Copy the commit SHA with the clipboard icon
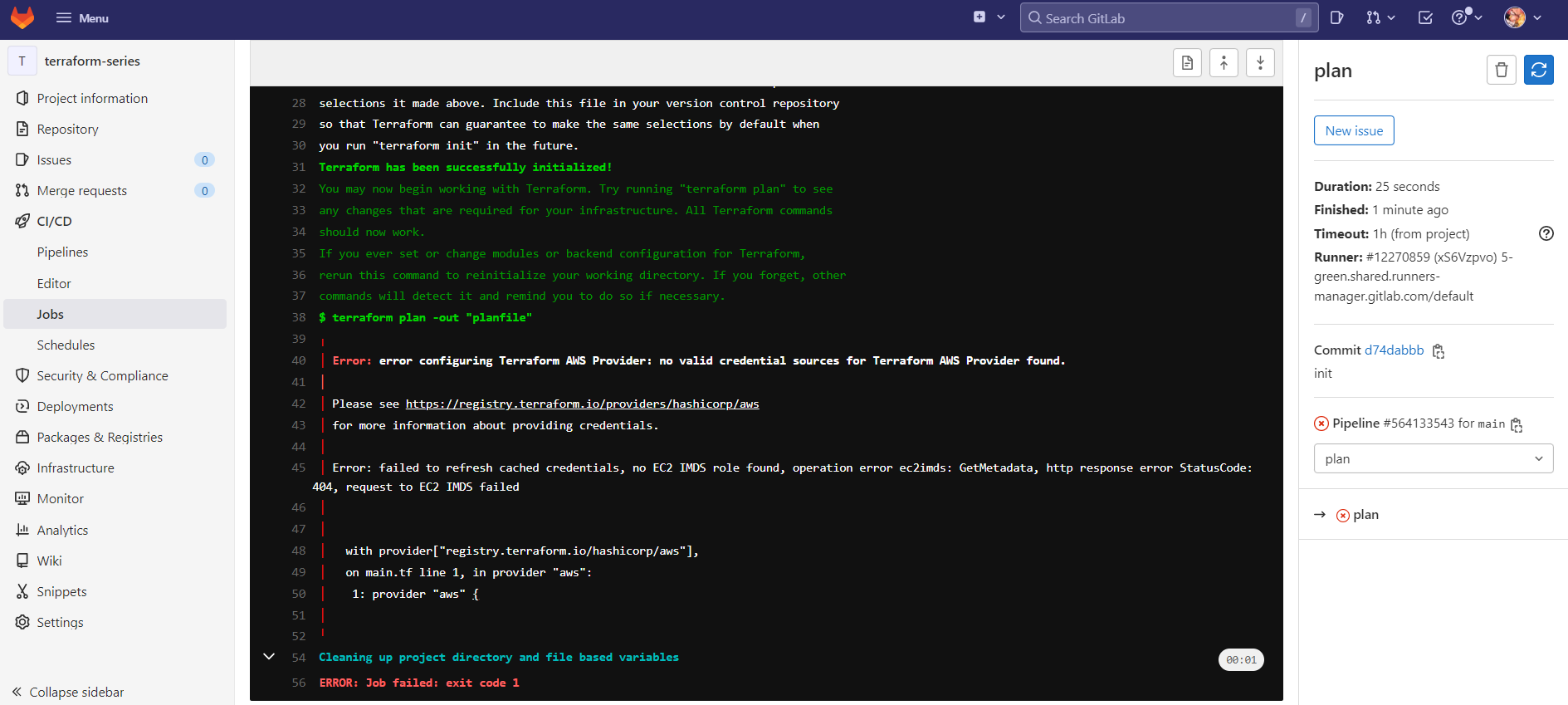Screen dimensions: 1568x705 pos(1439,351)
